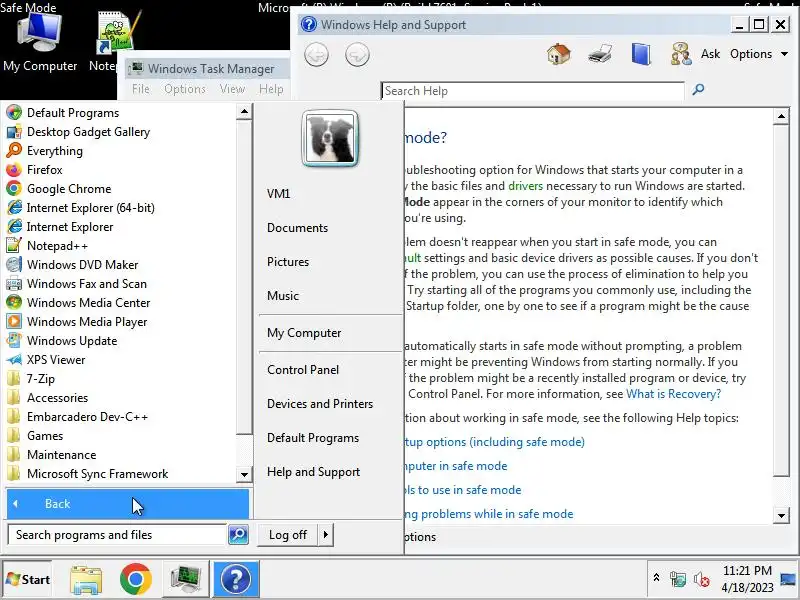Open the File menu in Task Manager
The height and width of the screenshot is (600, 800).
(x=141, y=89)
